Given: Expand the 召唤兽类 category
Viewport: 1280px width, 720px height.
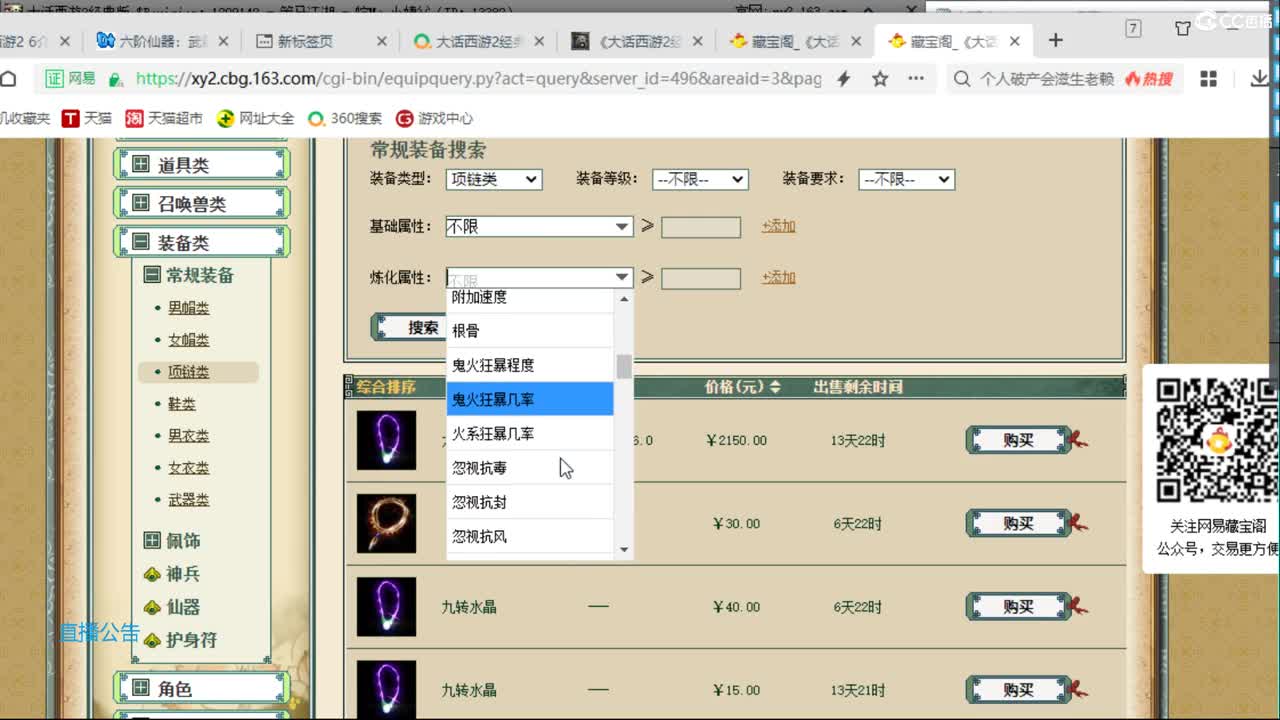Looking at the screenshot, I should pyautogui.click(x=201, y=203).
